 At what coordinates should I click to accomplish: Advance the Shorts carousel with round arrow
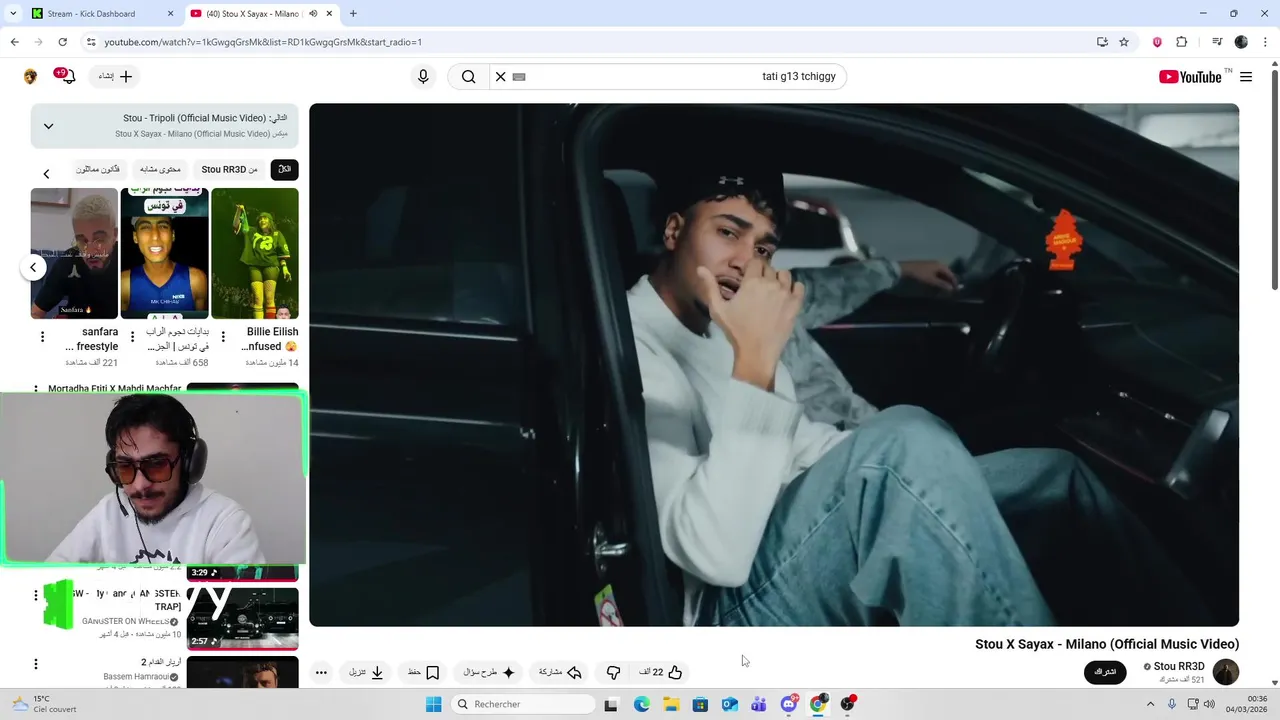tap(33, 267)
